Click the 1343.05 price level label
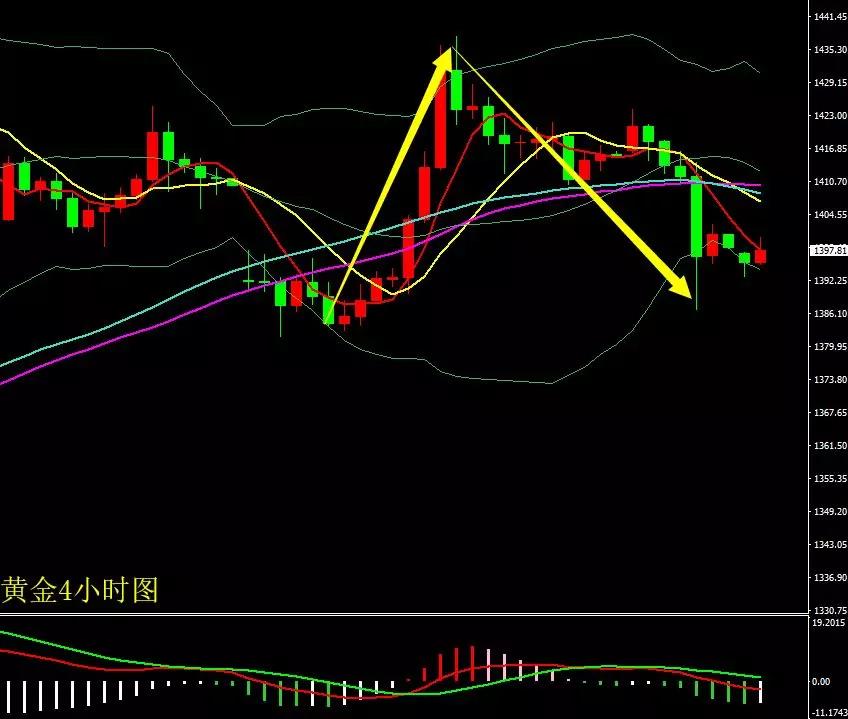The width and height of the screenshot is (848, 719). pos(830,545)
